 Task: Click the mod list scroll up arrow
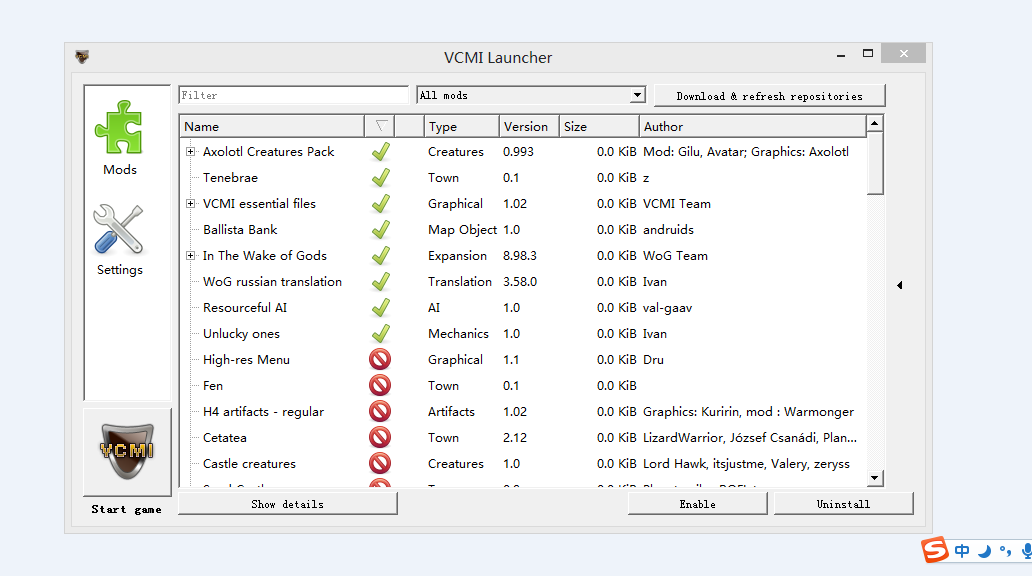coord(875,123)
